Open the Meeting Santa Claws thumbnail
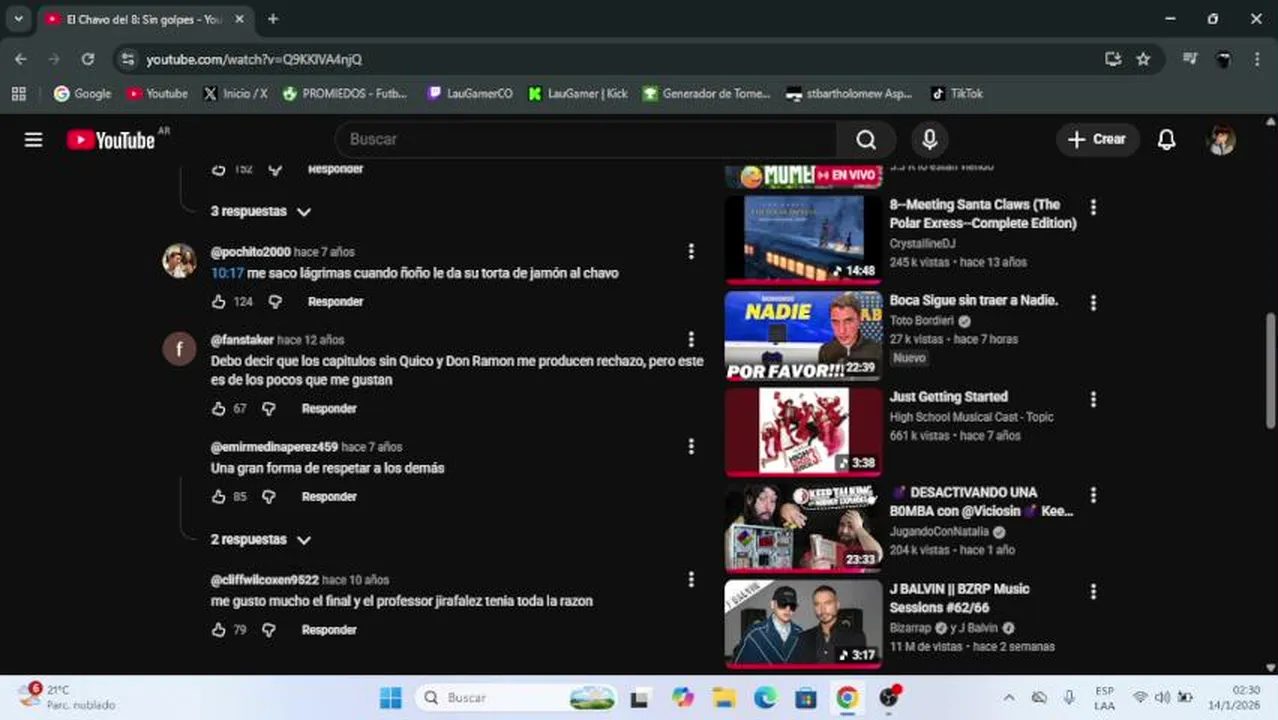 pyautogui.click(x=804, y=238)
